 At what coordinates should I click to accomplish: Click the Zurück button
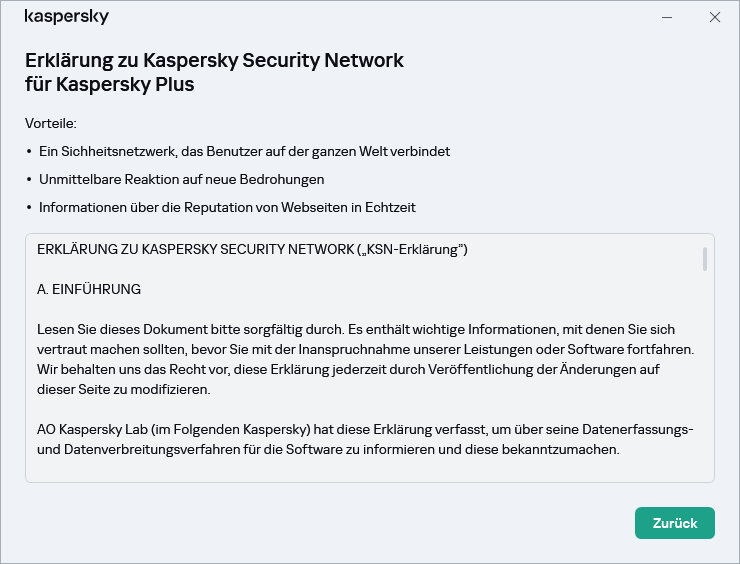[x=674, y=523]
